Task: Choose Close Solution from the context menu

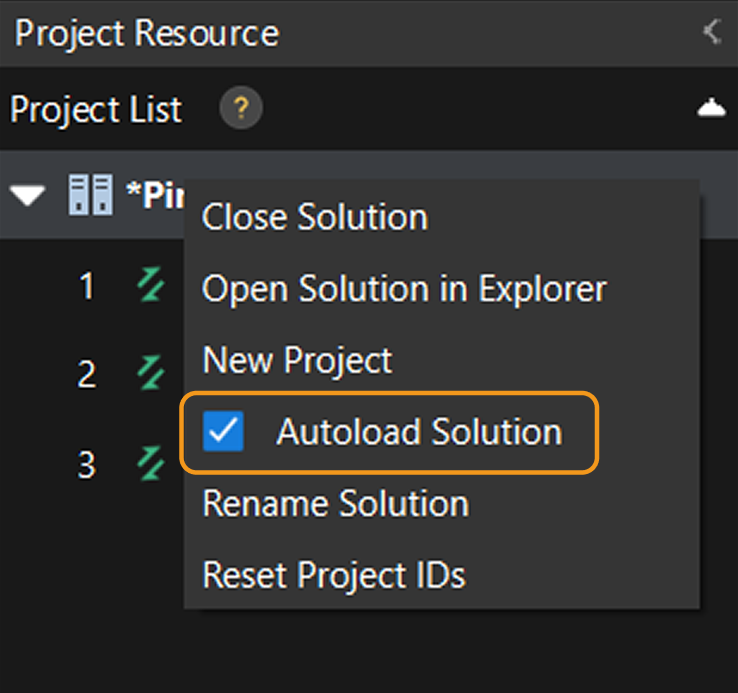Action: coord(315,217)
